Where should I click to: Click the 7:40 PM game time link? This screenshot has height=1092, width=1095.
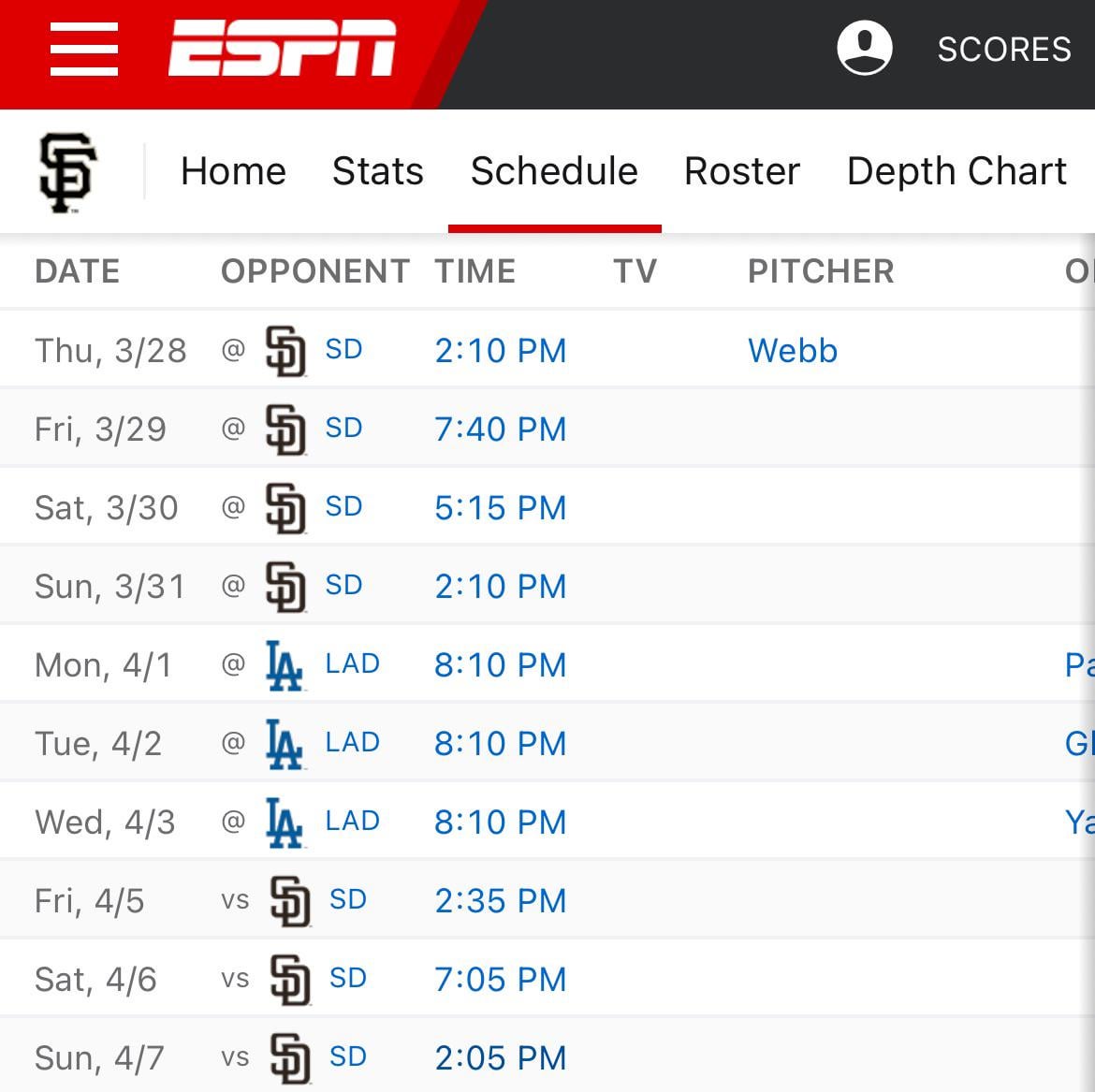pyautogui.click(x=500, y=429)
